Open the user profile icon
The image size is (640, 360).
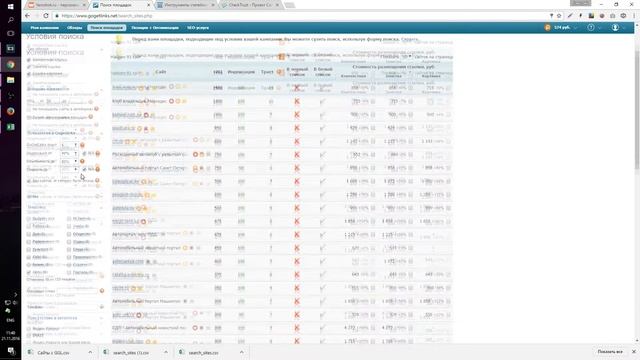615,27
